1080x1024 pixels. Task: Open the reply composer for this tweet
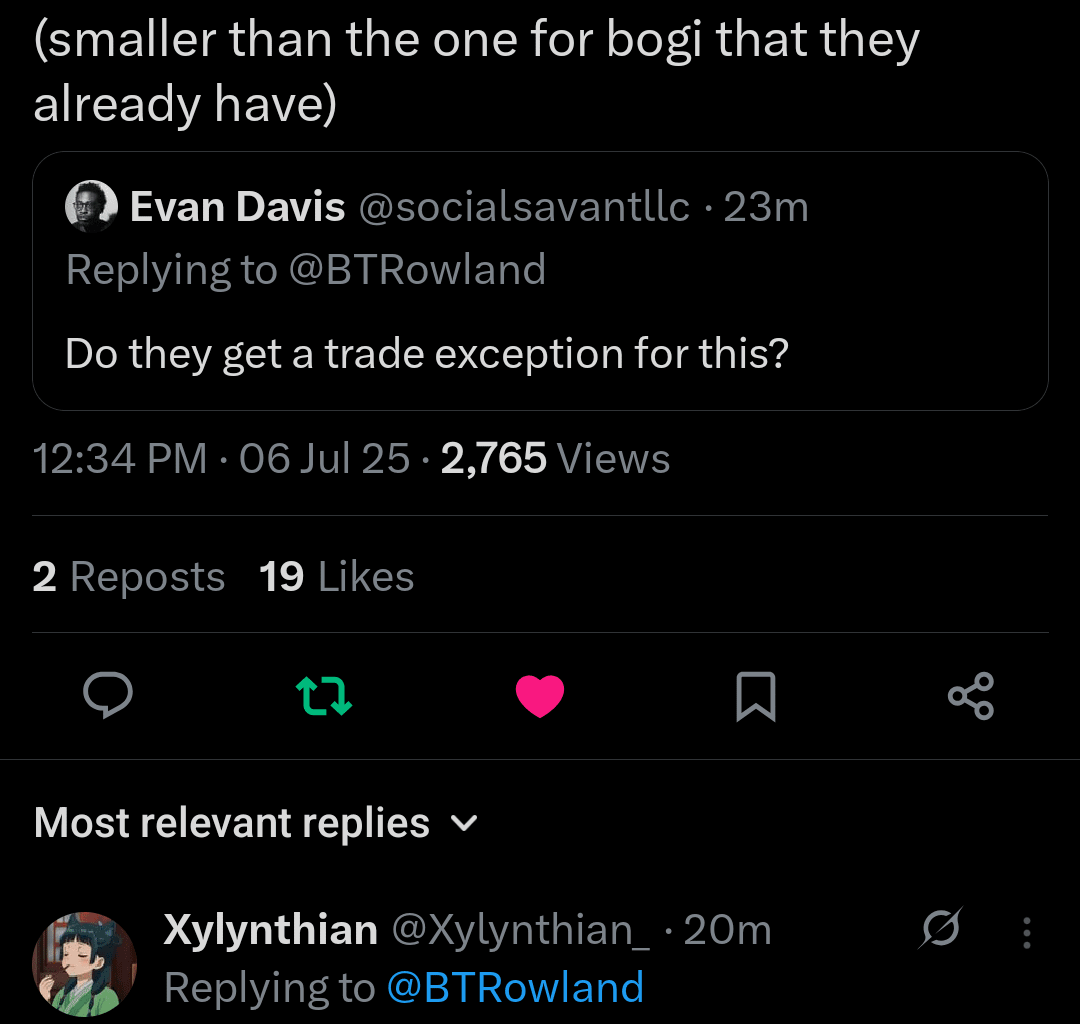[108, 697]
